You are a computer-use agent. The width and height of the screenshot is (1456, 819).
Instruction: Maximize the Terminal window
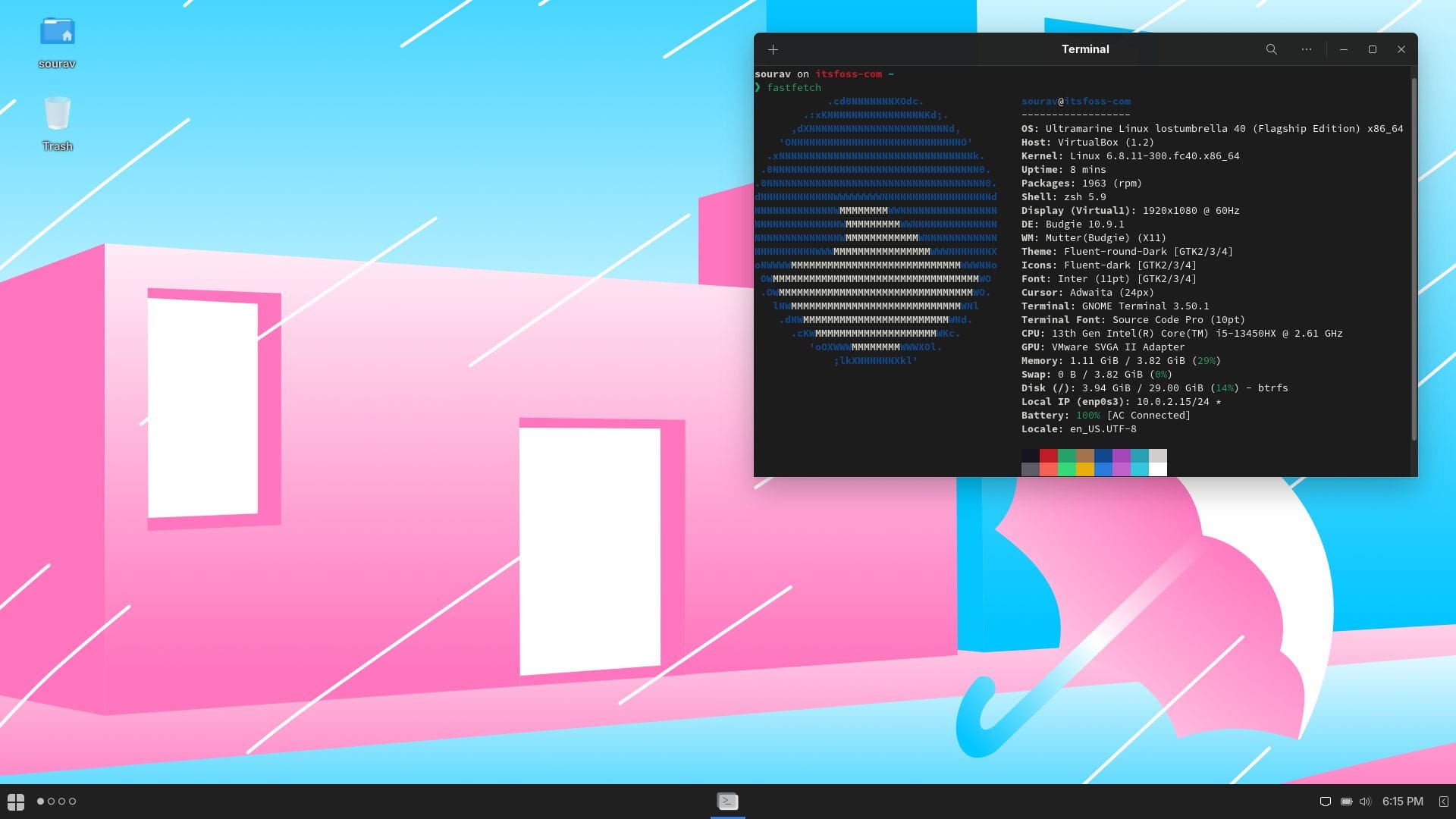point(1373,49)
